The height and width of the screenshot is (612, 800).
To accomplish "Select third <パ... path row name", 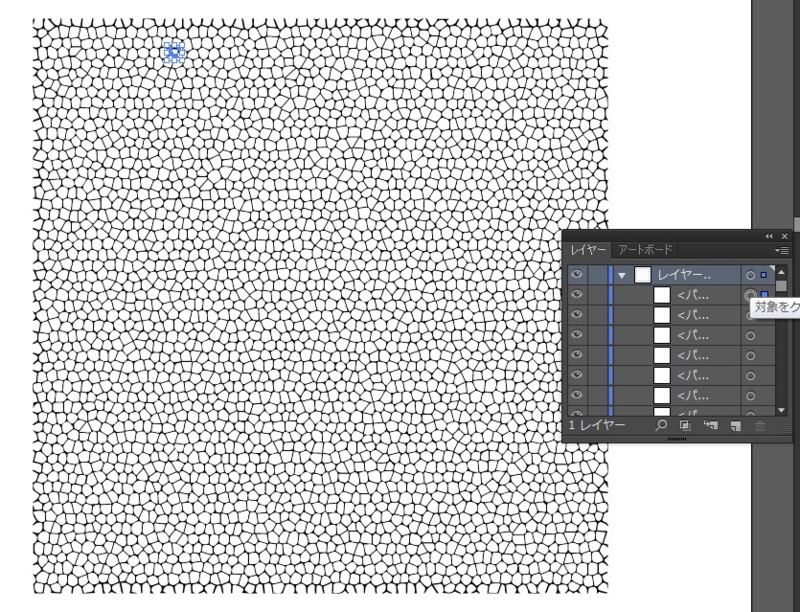I will point(693,335).
